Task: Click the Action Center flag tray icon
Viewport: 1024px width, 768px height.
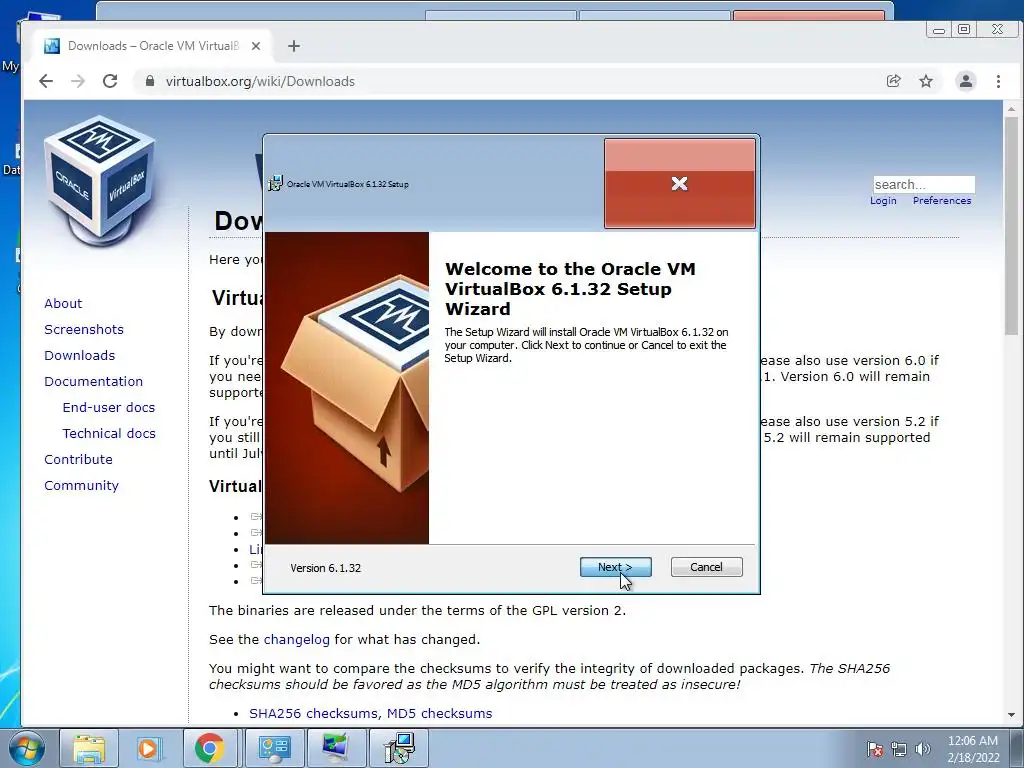Action: [875, 749]
